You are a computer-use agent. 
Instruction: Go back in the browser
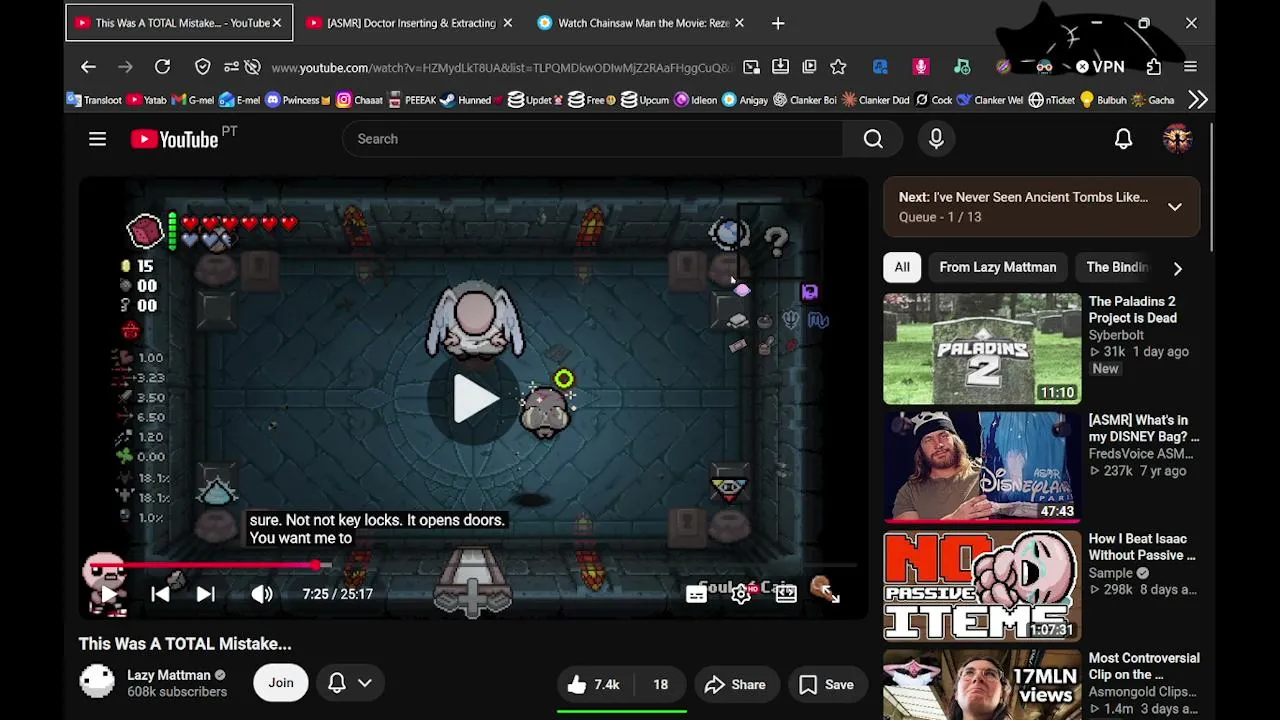pyautogui.click(x=88, y=67)
